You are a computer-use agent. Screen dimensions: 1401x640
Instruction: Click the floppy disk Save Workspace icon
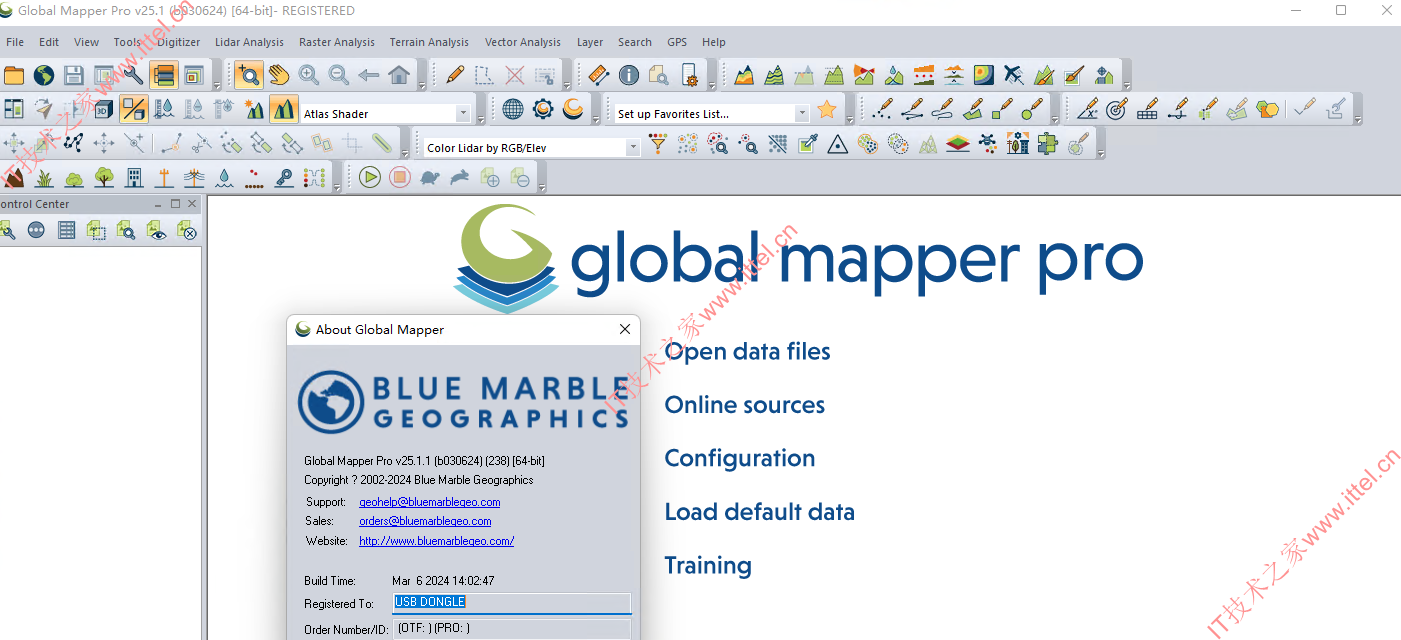click(74, 75)
